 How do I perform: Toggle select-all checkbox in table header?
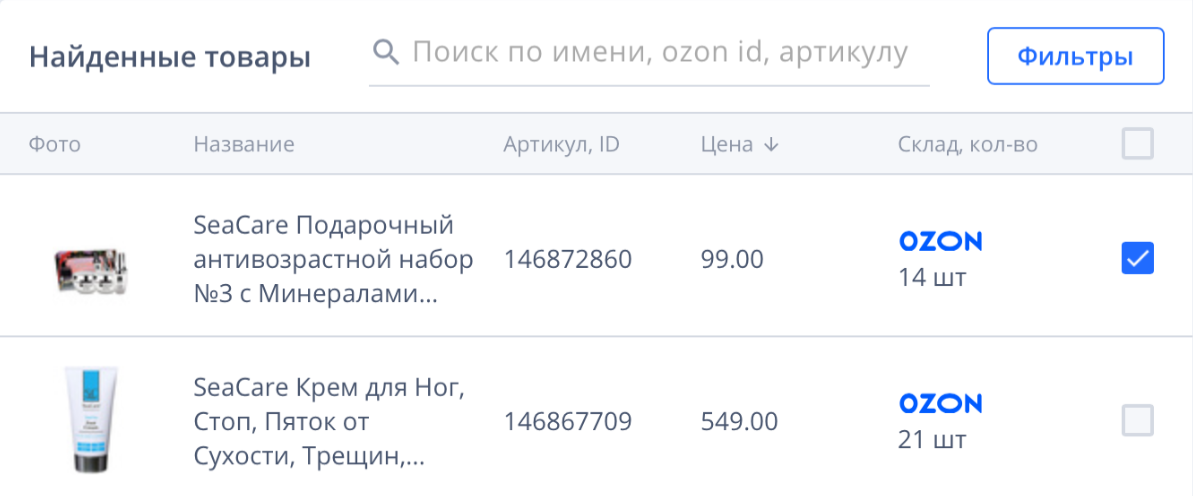1137,144
